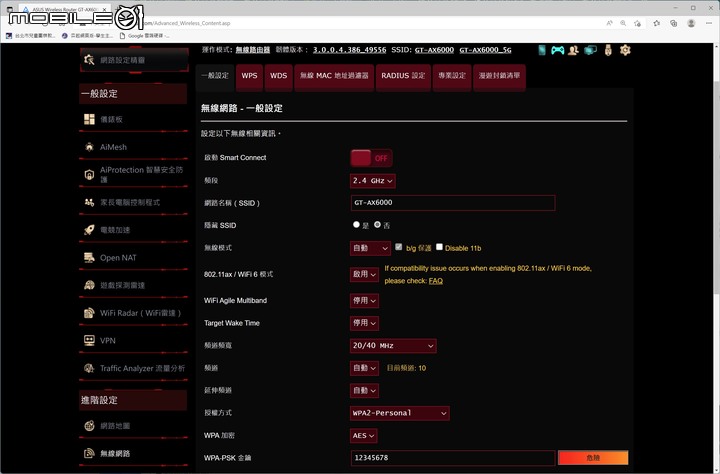Viewport: 720px width, 474px height.
Task: Add page to favorites star icon
Action: point(637,23)
